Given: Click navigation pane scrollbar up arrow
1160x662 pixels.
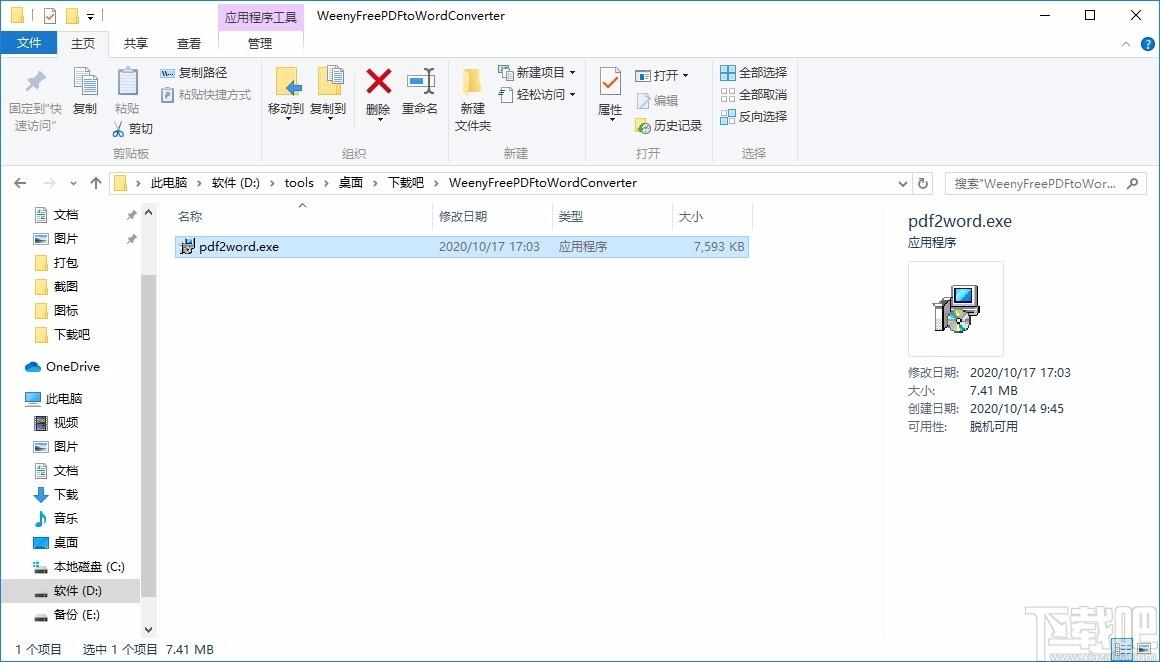Looking at the screenshot, I should [148, 213].
